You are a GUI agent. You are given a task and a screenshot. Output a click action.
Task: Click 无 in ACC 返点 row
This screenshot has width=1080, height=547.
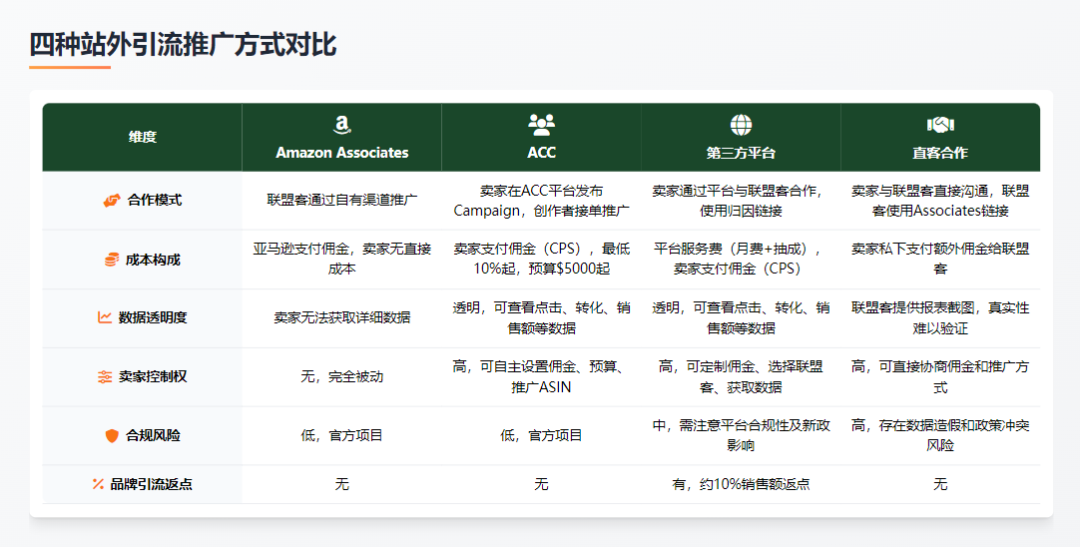541,484
